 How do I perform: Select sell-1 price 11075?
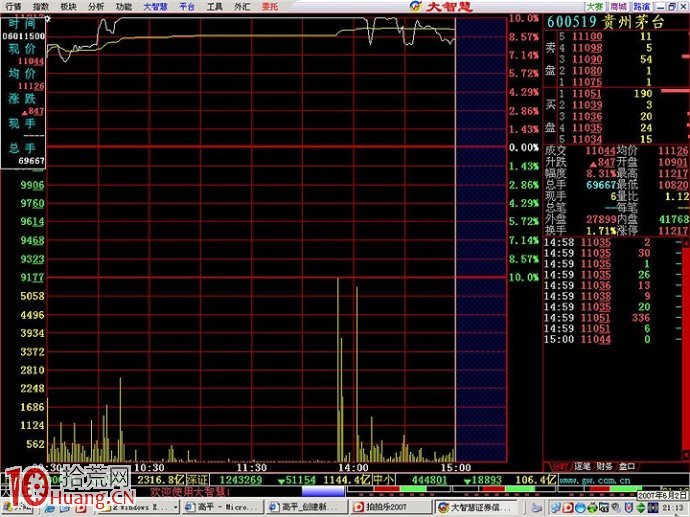click(x=587, y=82)
